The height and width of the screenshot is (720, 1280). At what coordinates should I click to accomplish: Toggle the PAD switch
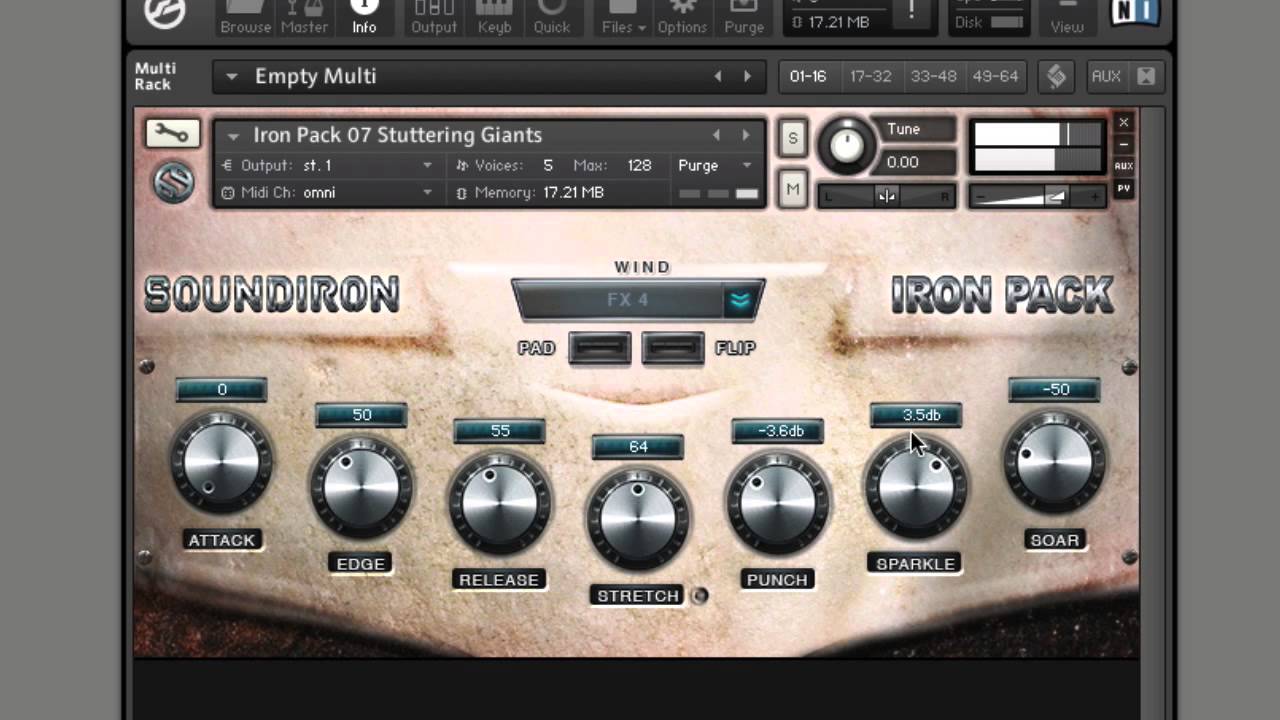[600, 348]
